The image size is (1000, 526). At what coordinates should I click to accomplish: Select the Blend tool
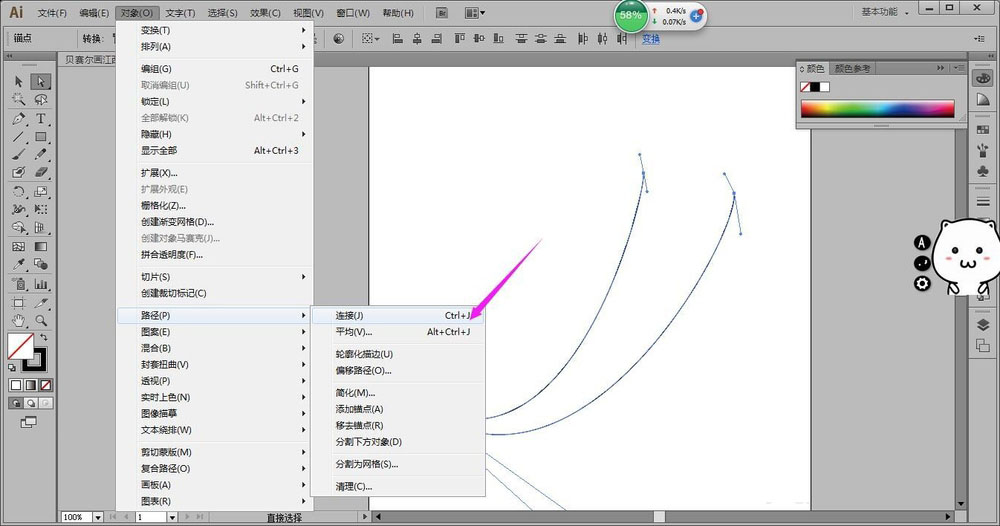(41, 264)
